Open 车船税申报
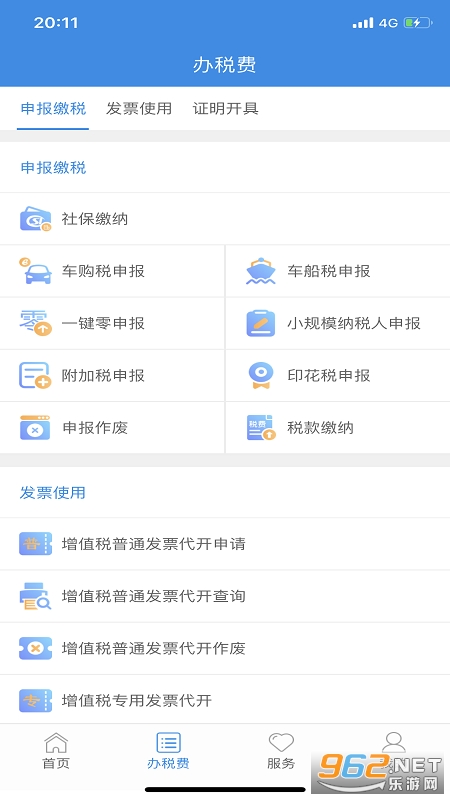The image size is (450, 800). pos(338,271)
